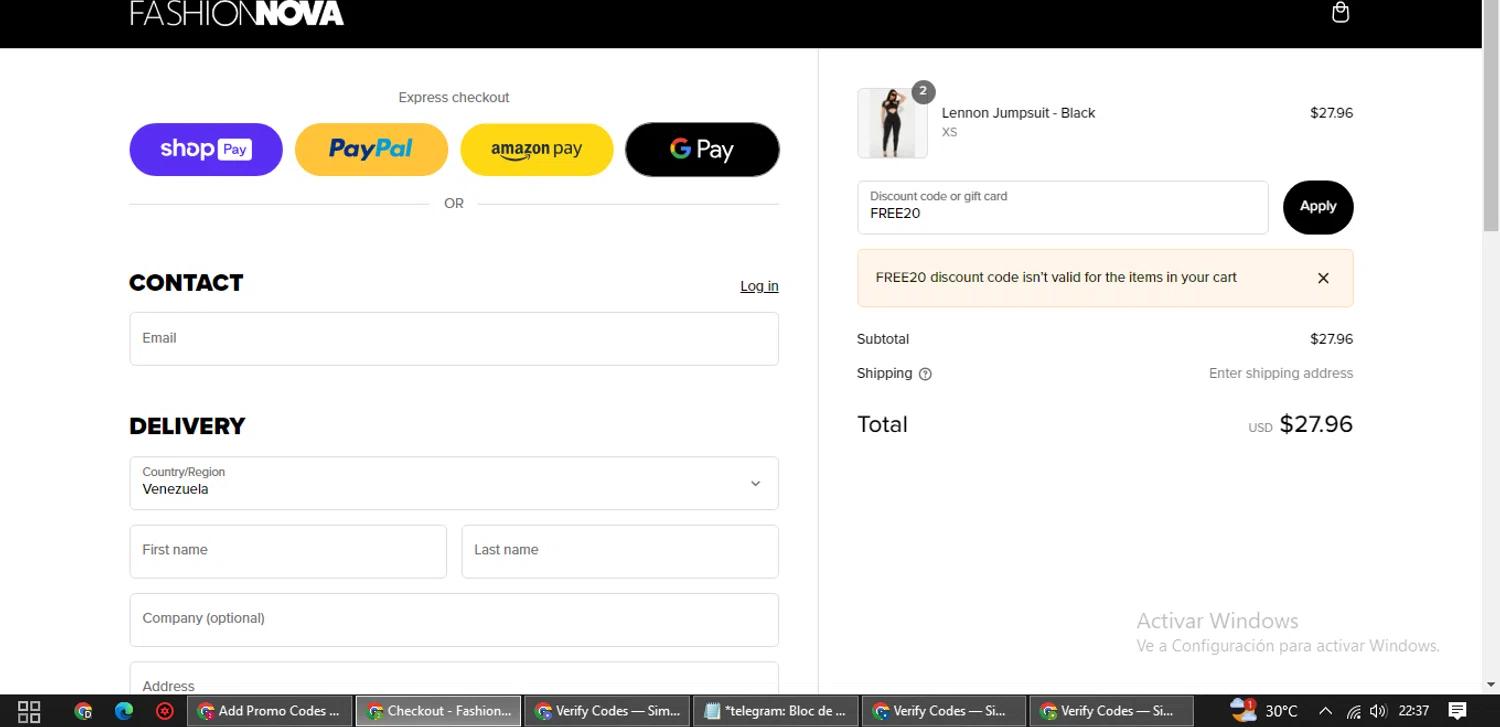Pay with Shop Pay express checkout
Screen dimensions: 1500x727
(206, 149)
